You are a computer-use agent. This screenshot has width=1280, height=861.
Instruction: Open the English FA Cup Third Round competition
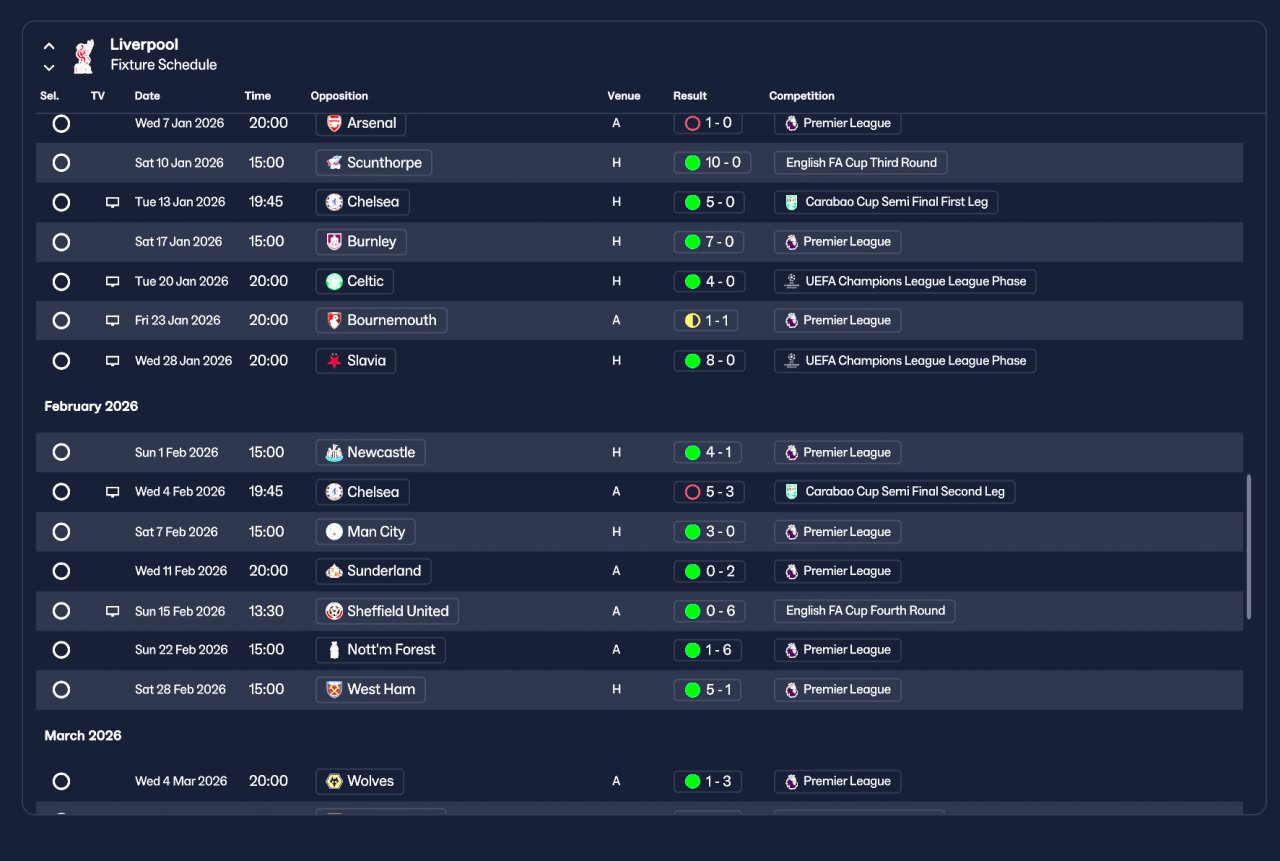pos(861,163)
